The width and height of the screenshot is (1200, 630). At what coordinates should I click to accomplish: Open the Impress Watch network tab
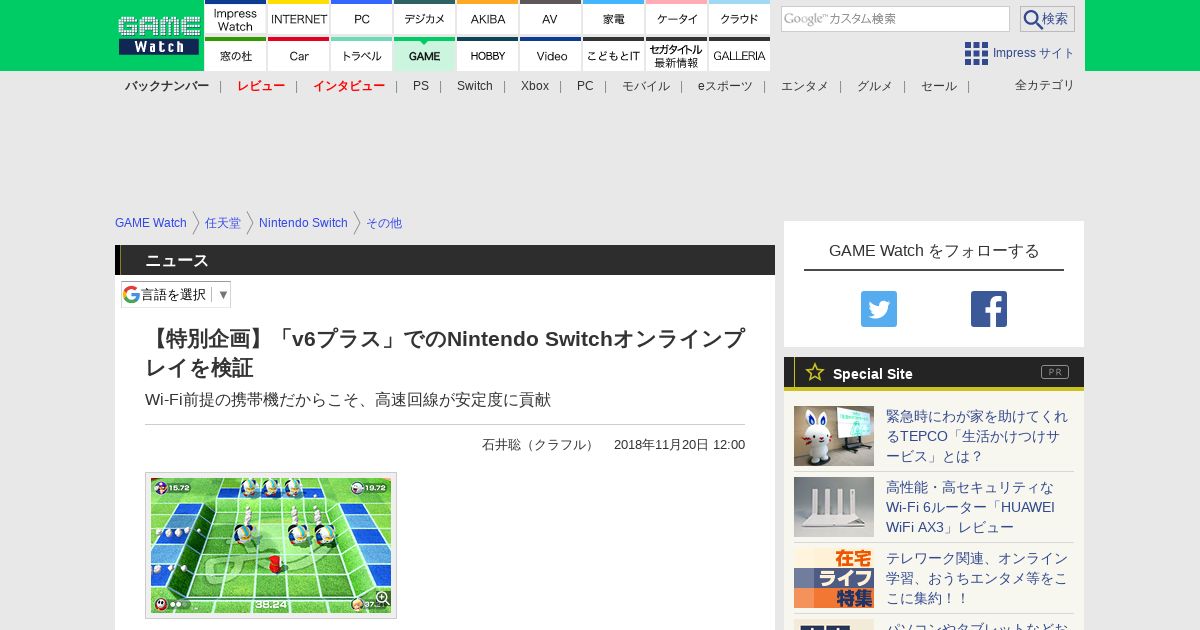coord(235,17)
